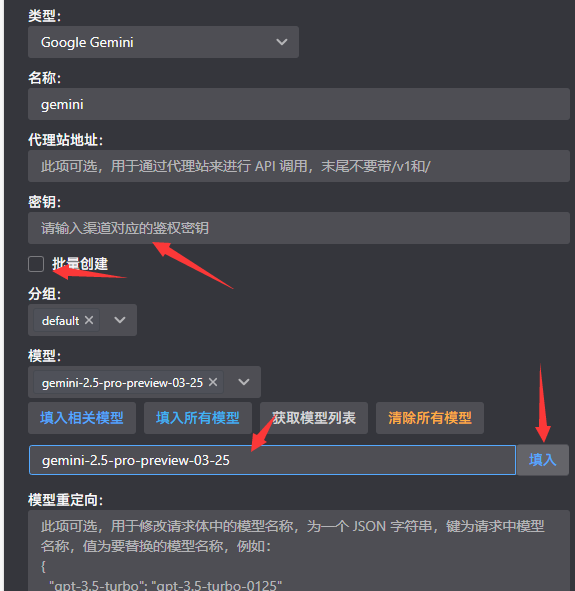Screen dimensions: 575x591
Task: Enable the 批量创建 checkbox
Action: point(36,264)
